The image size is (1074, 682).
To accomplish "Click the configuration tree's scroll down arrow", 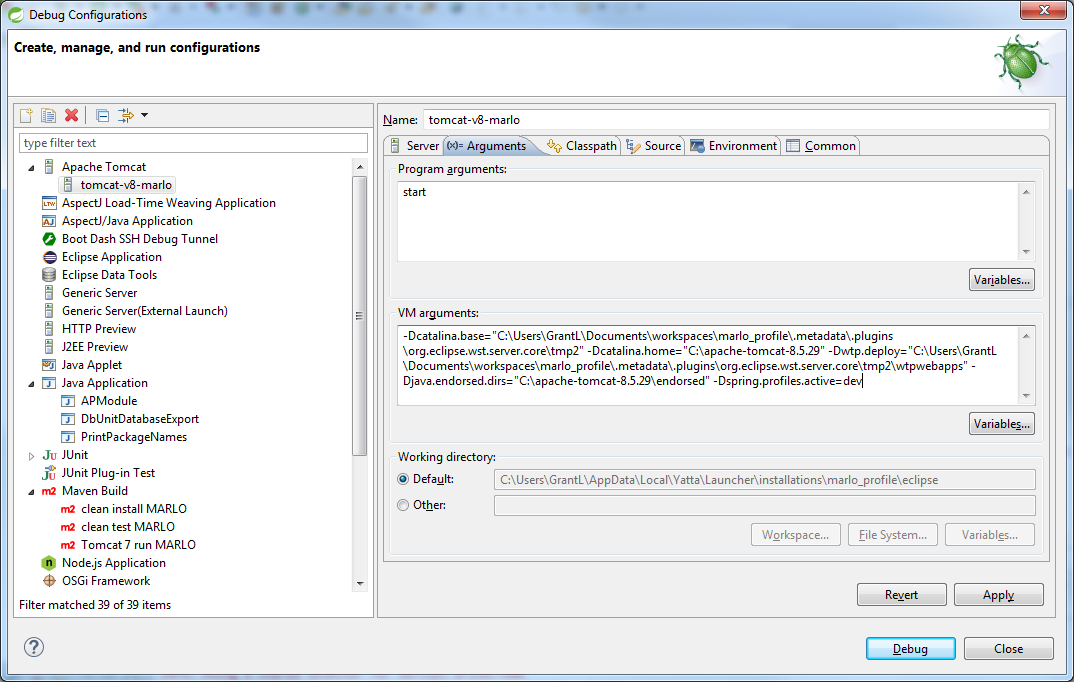I will [360, 584].
